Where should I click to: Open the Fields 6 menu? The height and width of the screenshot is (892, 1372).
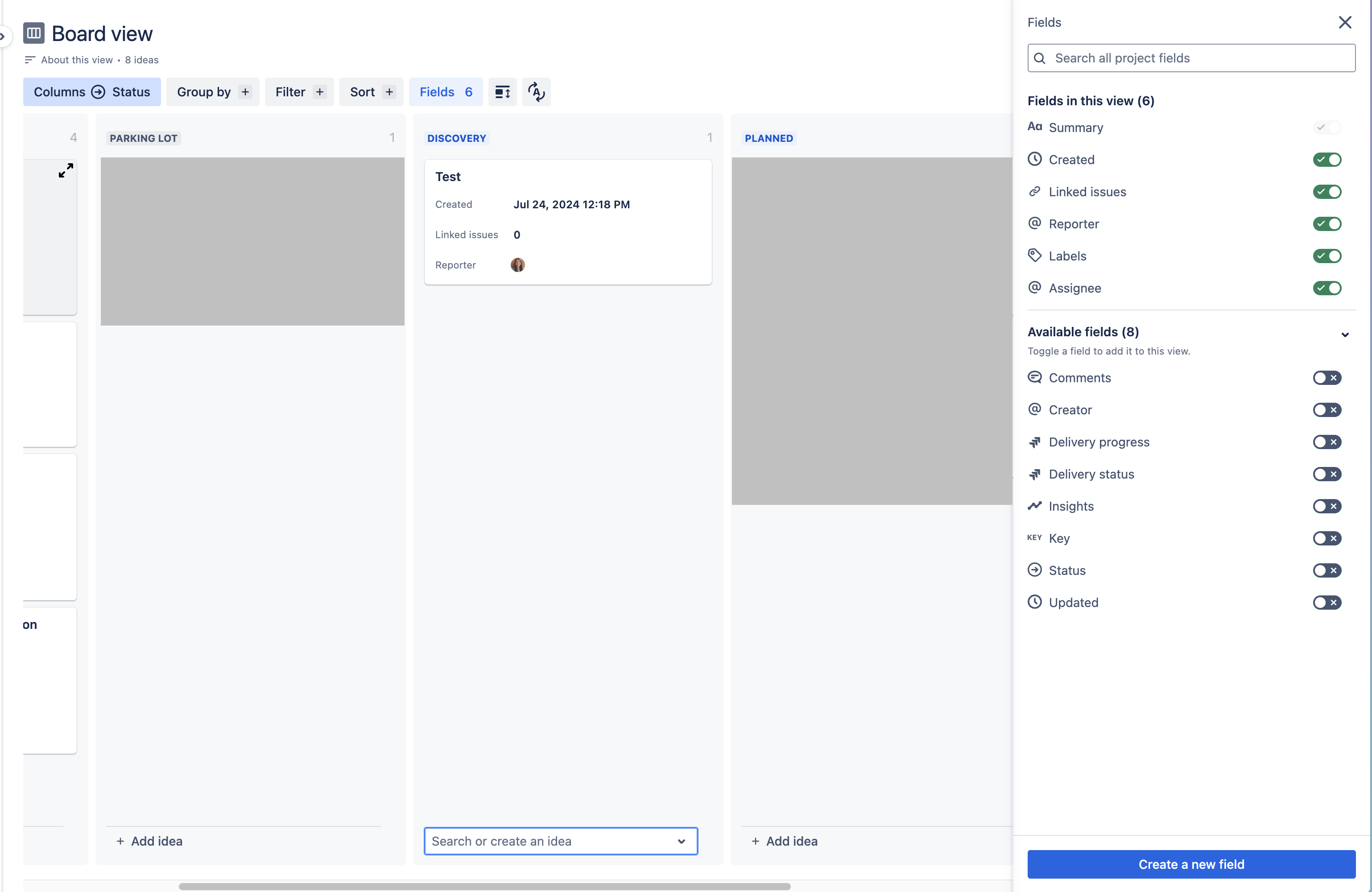coord(446,92)
